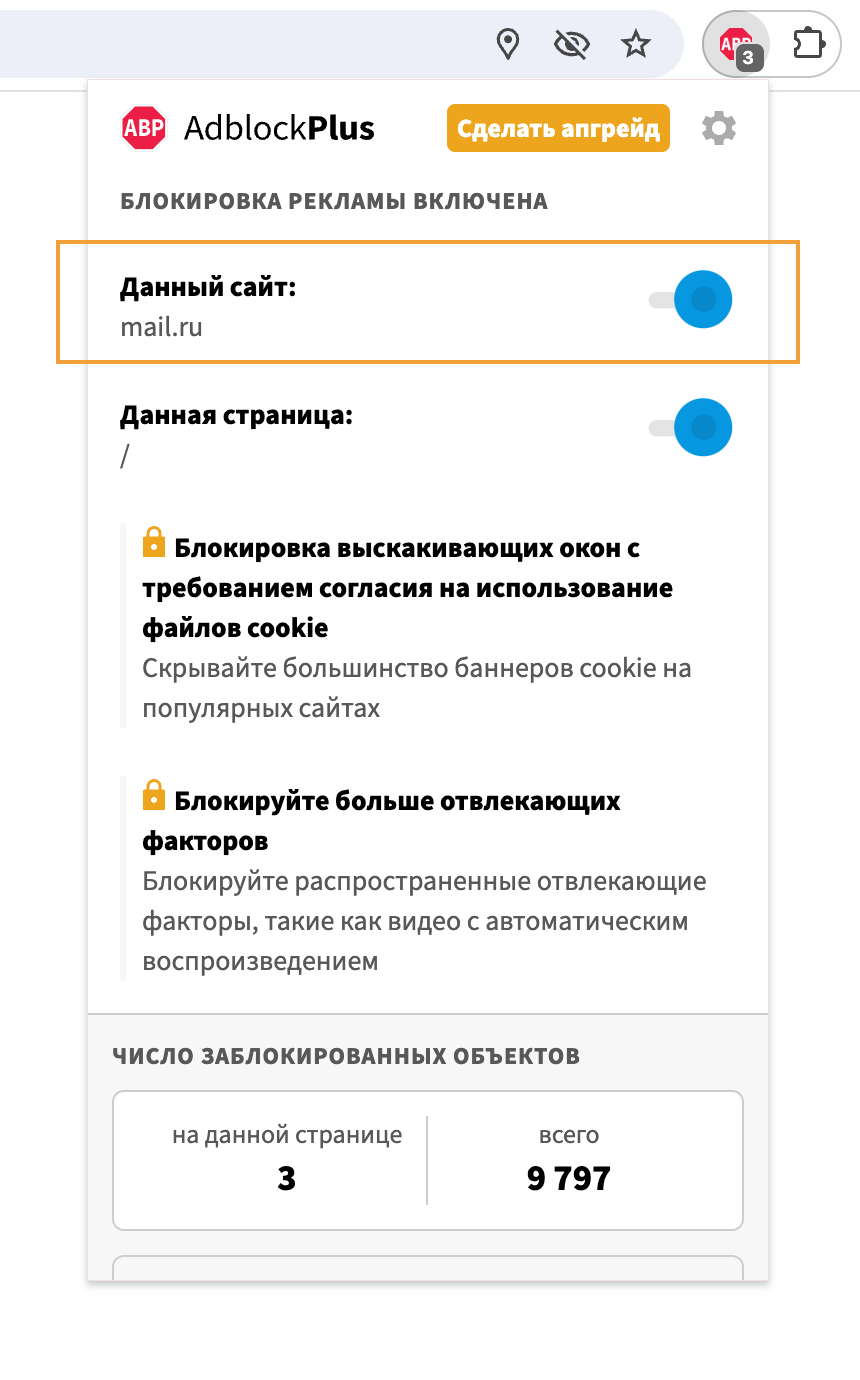Click blocked count on this page

point(287,1179)
